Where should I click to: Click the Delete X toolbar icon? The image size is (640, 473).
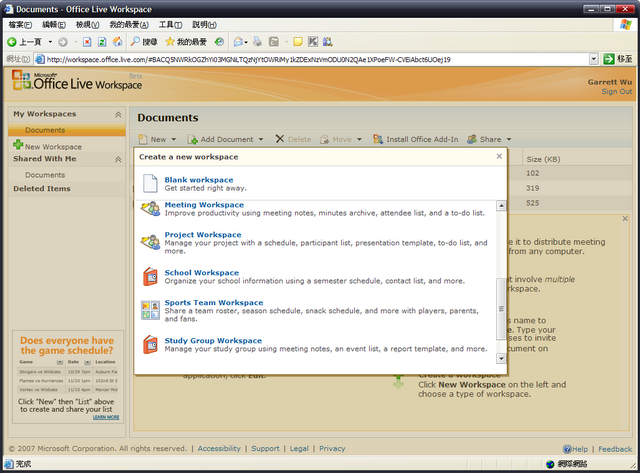(x=280, y=139)
